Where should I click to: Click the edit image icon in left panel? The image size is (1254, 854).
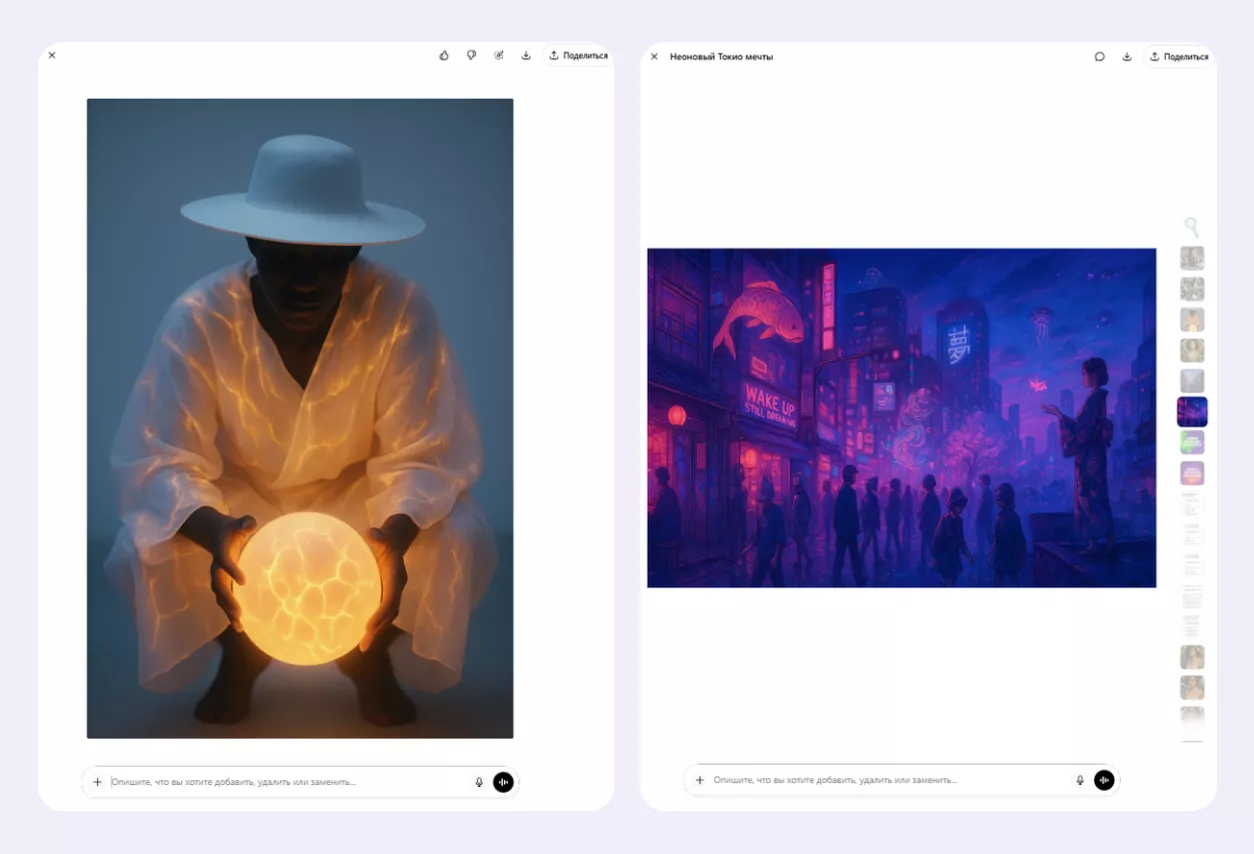pos(499,56)
